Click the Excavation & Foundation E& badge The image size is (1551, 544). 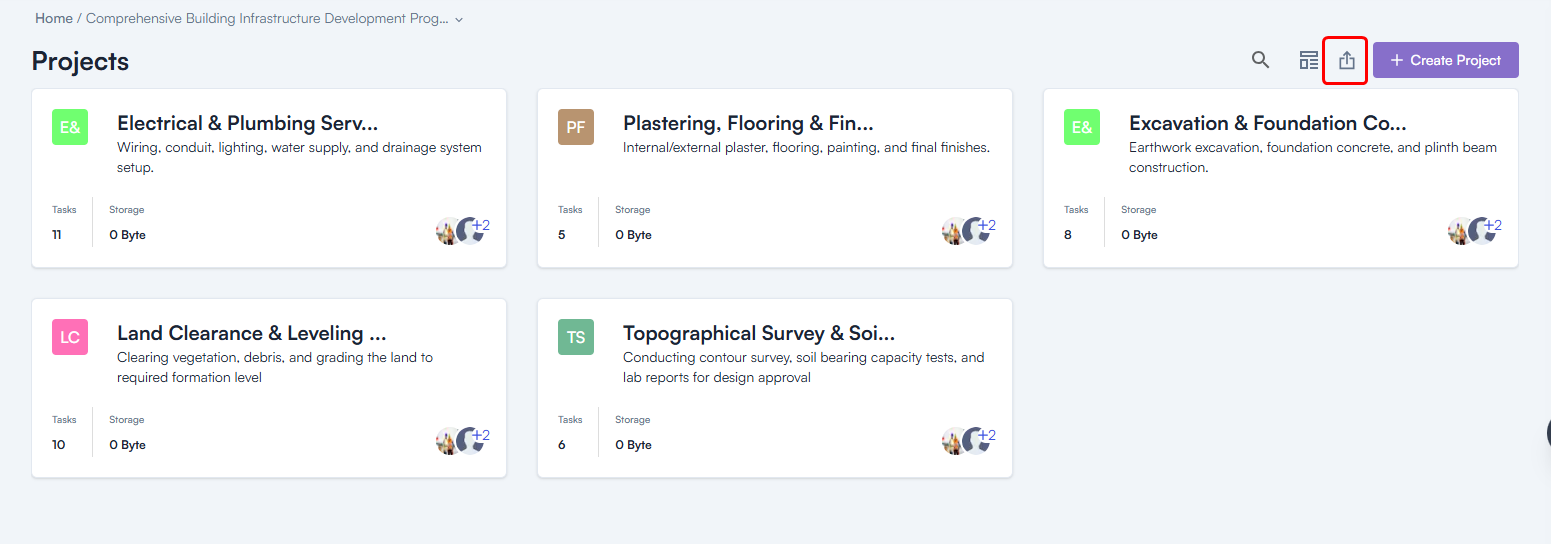1082,127
